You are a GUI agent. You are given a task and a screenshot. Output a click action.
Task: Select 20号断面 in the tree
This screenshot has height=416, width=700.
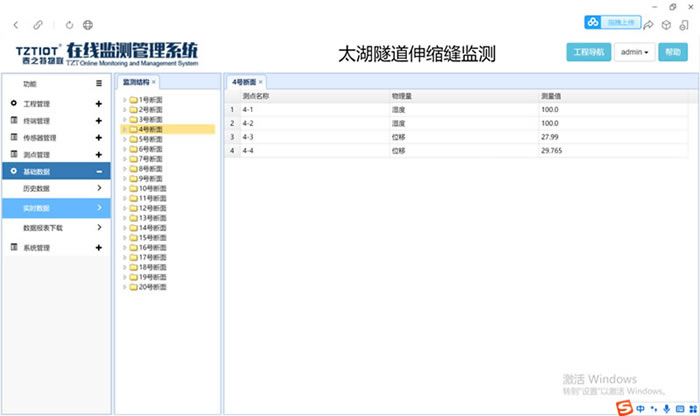[152, 286]
